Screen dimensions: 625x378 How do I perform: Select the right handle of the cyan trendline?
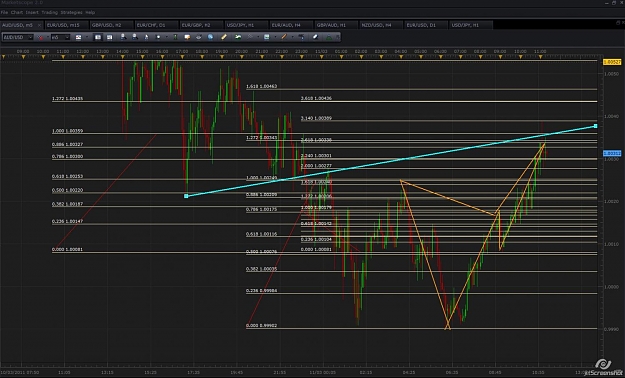[x=596, y=126]
